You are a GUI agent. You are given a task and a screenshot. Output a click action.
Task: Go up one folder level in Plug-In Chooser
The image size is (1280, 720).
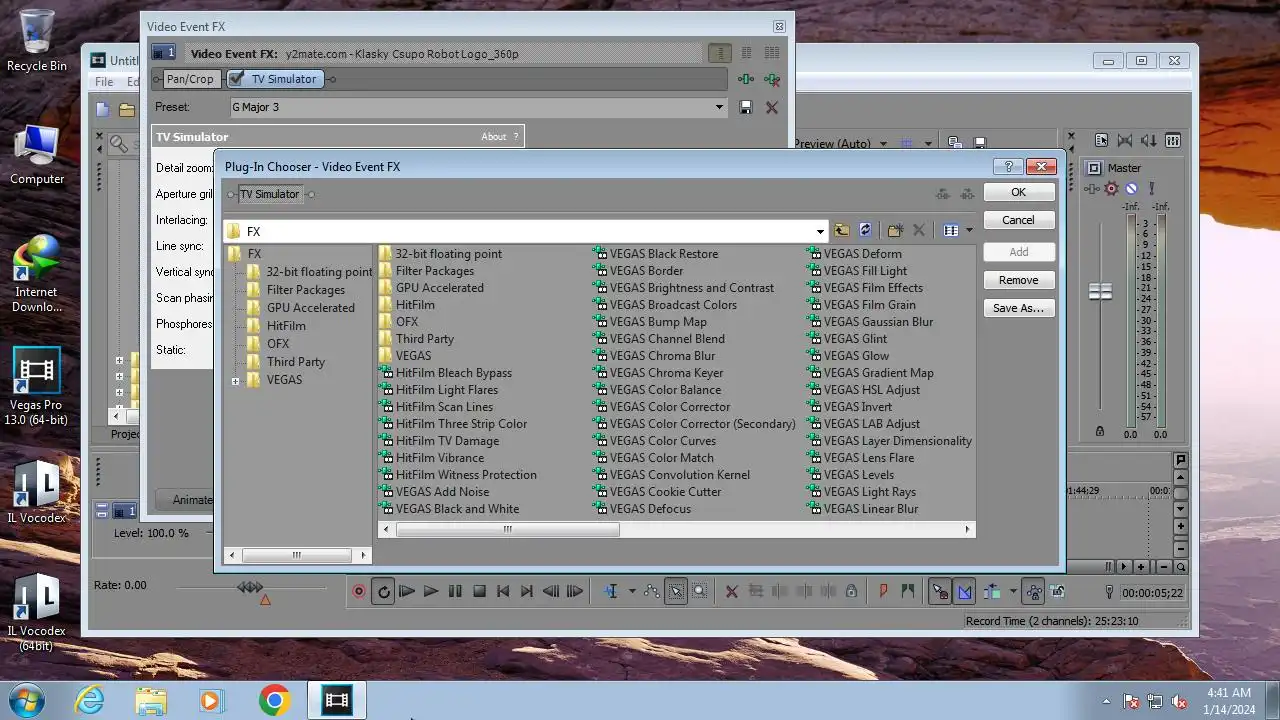[841, 231]
